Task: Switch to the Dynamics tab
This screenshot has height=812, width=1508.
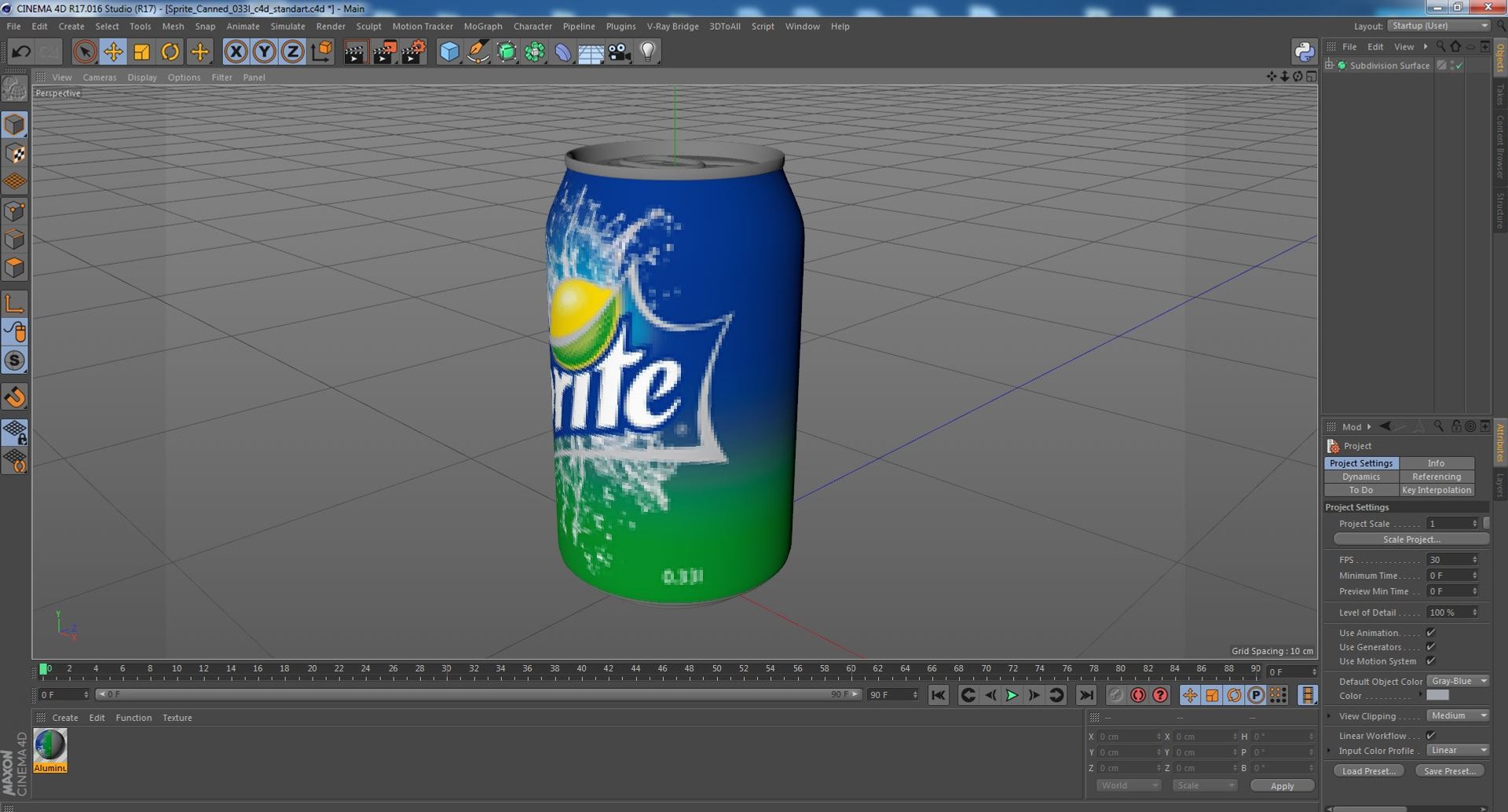Action: click(x=1361, y=477)
